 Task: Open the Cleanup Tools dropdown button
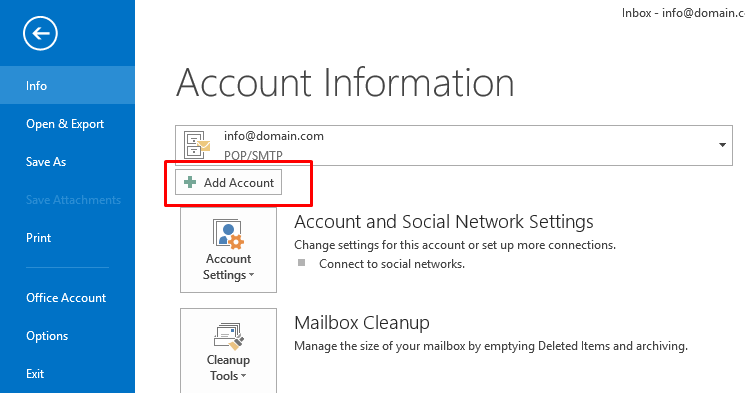click(x=229, y=351)
